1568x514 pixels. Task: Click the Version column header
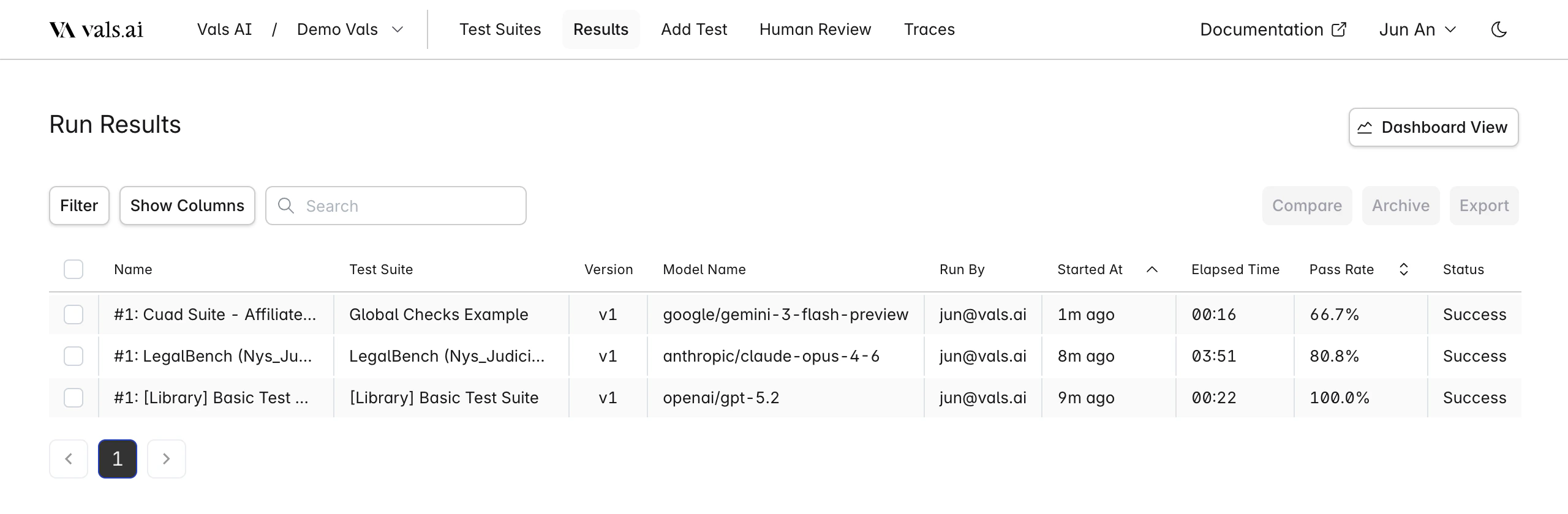608,269
